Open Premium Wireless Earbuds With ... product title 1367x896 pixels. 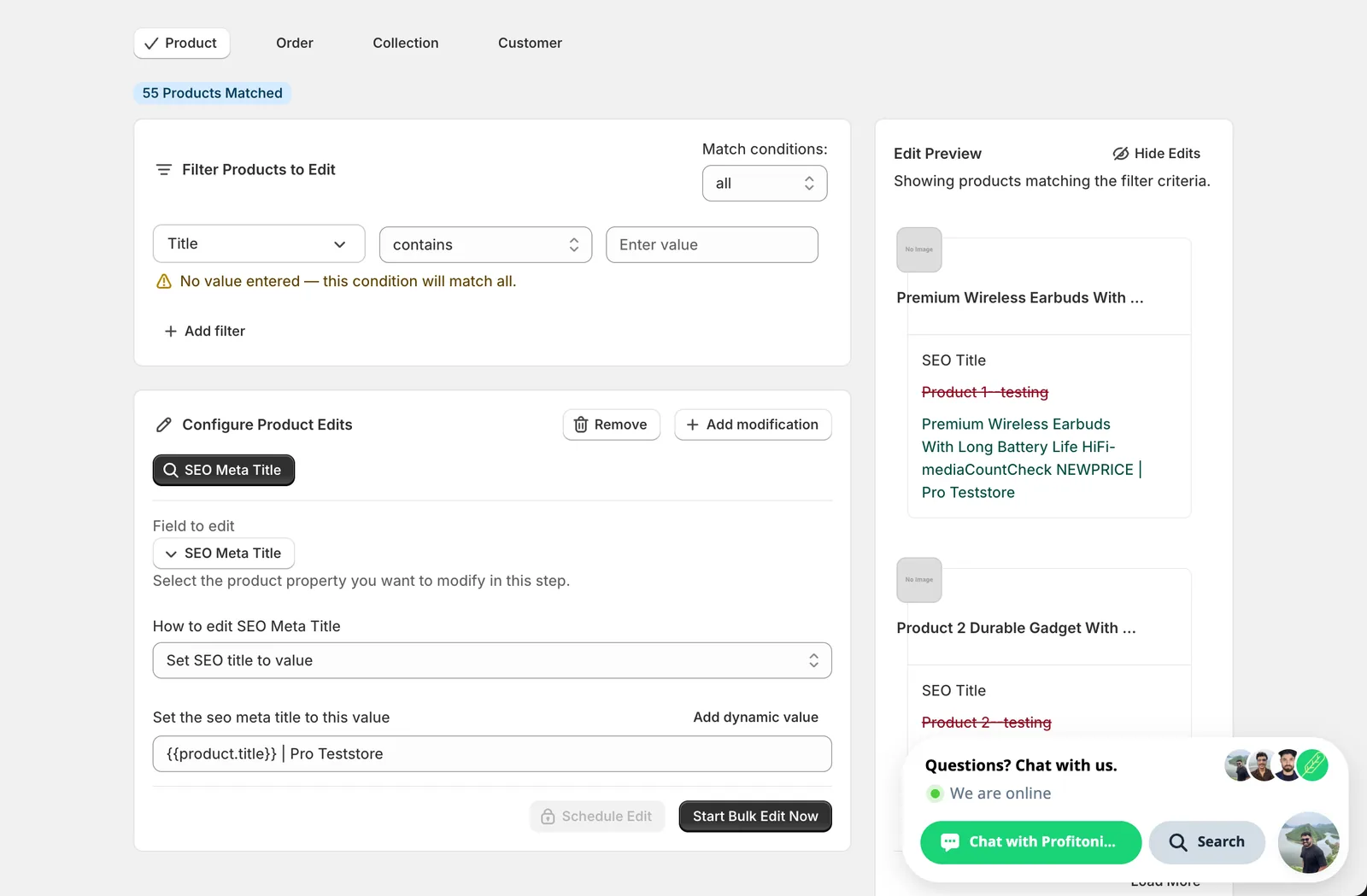(1020, 298)
